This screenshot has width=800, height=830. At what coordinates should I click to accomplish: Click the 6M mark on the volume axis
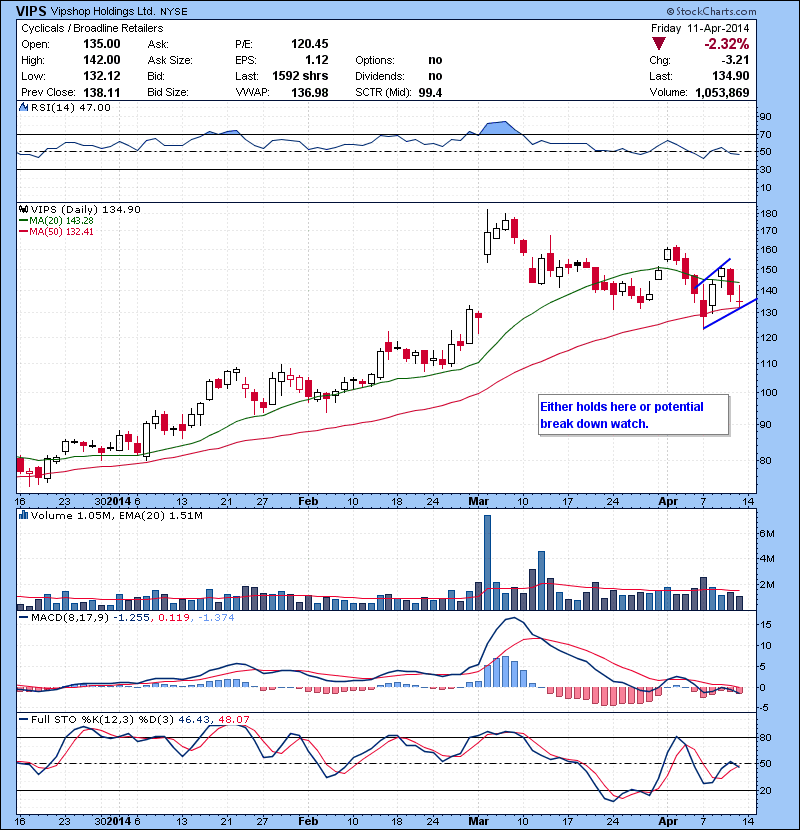pos(767,534)
